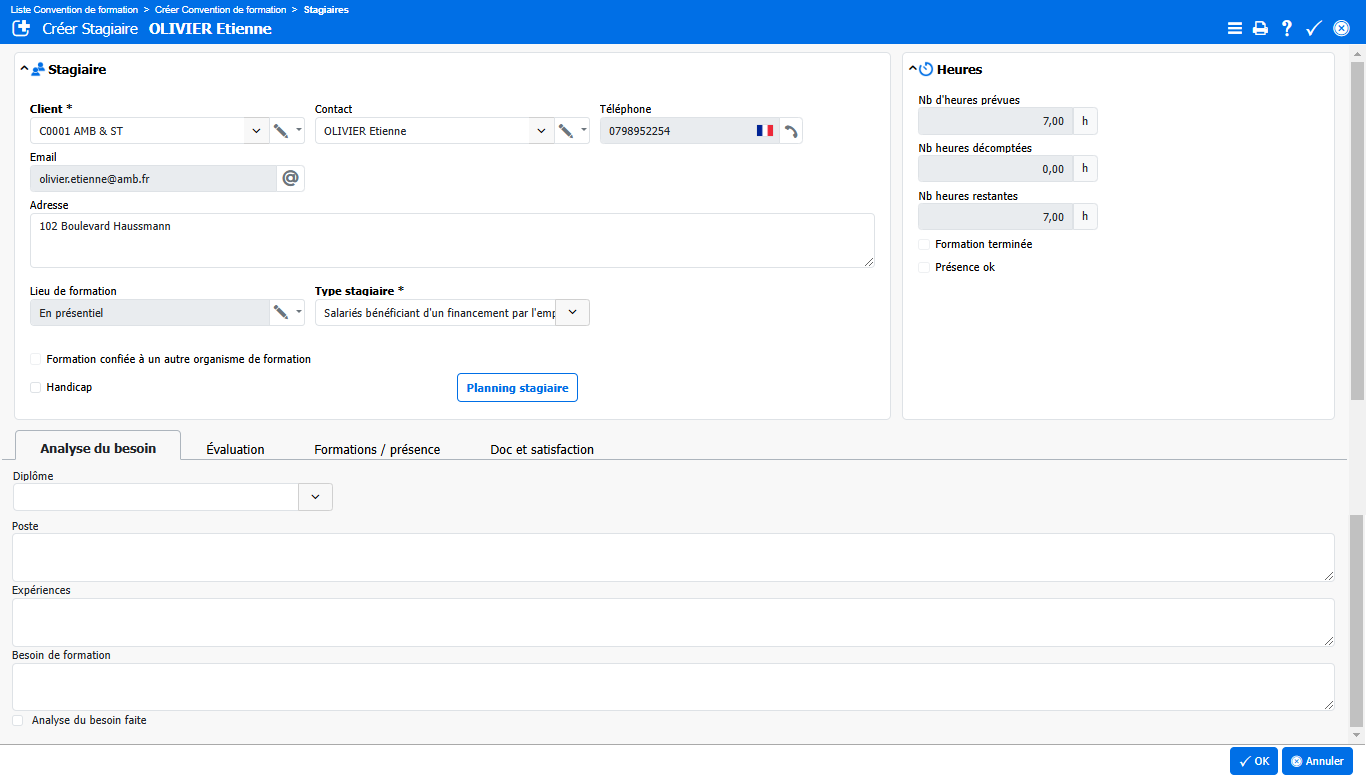
Task: Switch to the Évaluation tab
Action: (x=235, y=449)
